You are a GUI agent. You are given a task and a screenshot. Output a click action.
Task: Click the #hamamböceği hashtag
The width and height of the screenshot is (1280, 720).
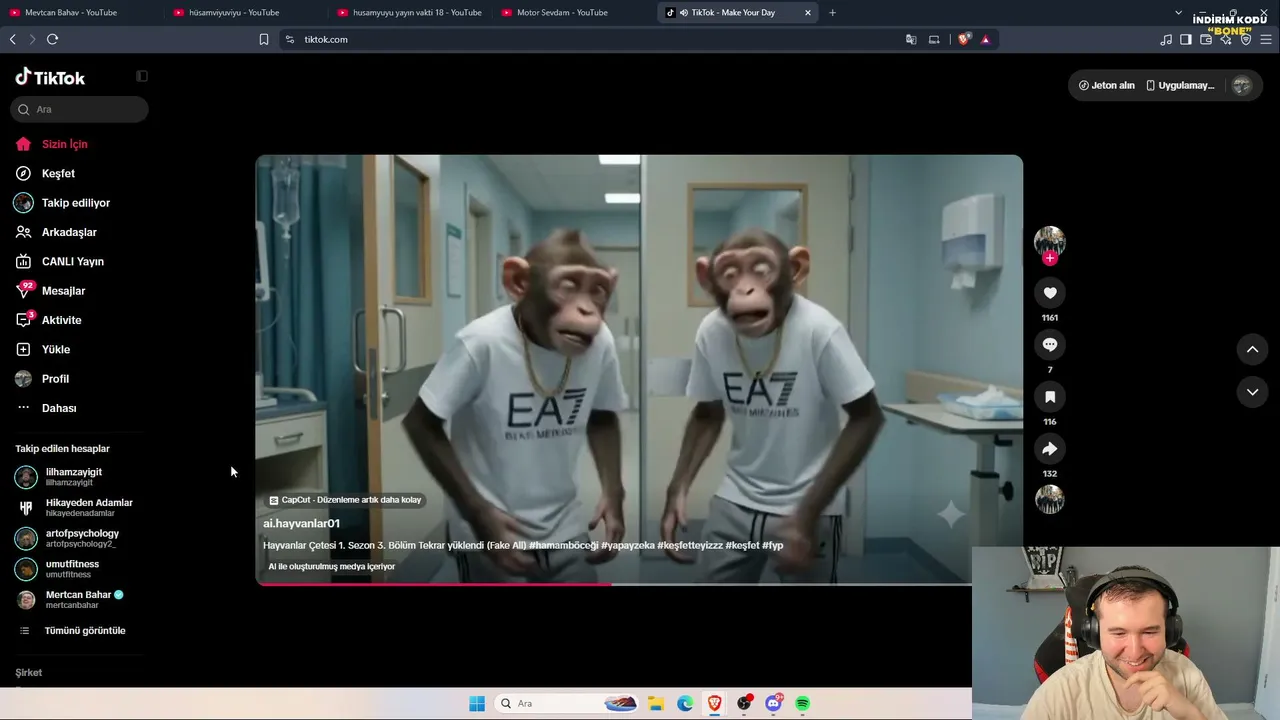(x=563, y=545)
